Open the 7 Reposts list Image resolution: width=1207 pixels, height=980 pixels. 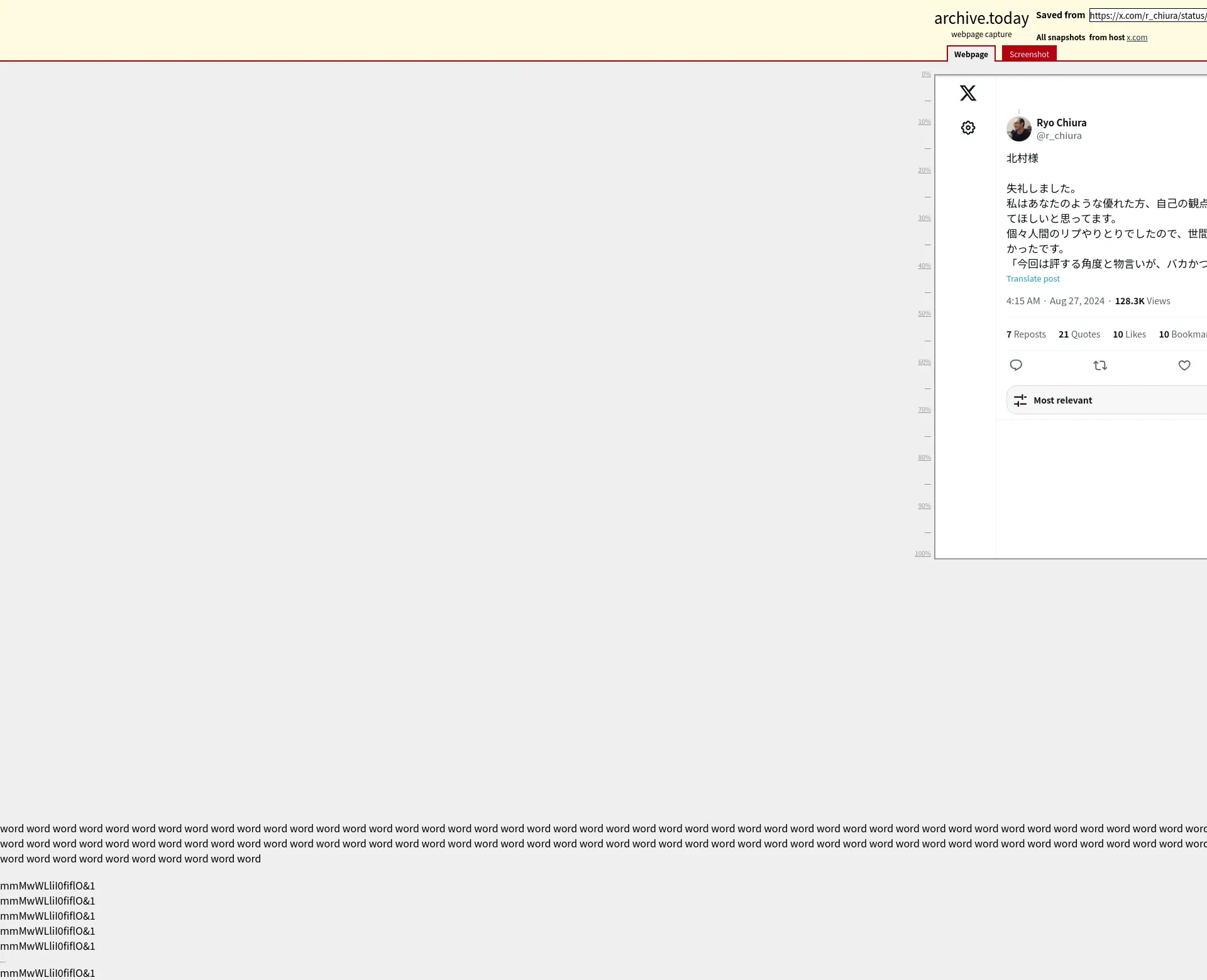coord(1025,334)
